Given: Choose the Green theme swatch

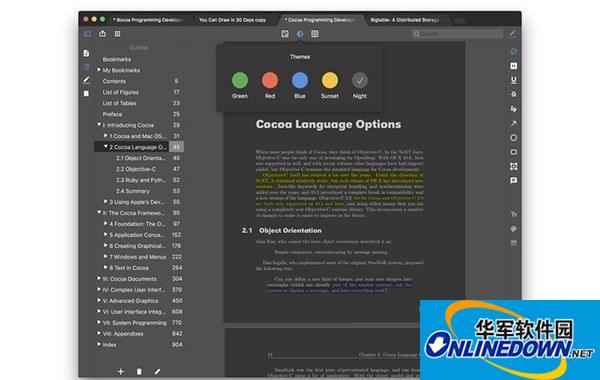Looking at the screenshot, I should click(240, 80).
